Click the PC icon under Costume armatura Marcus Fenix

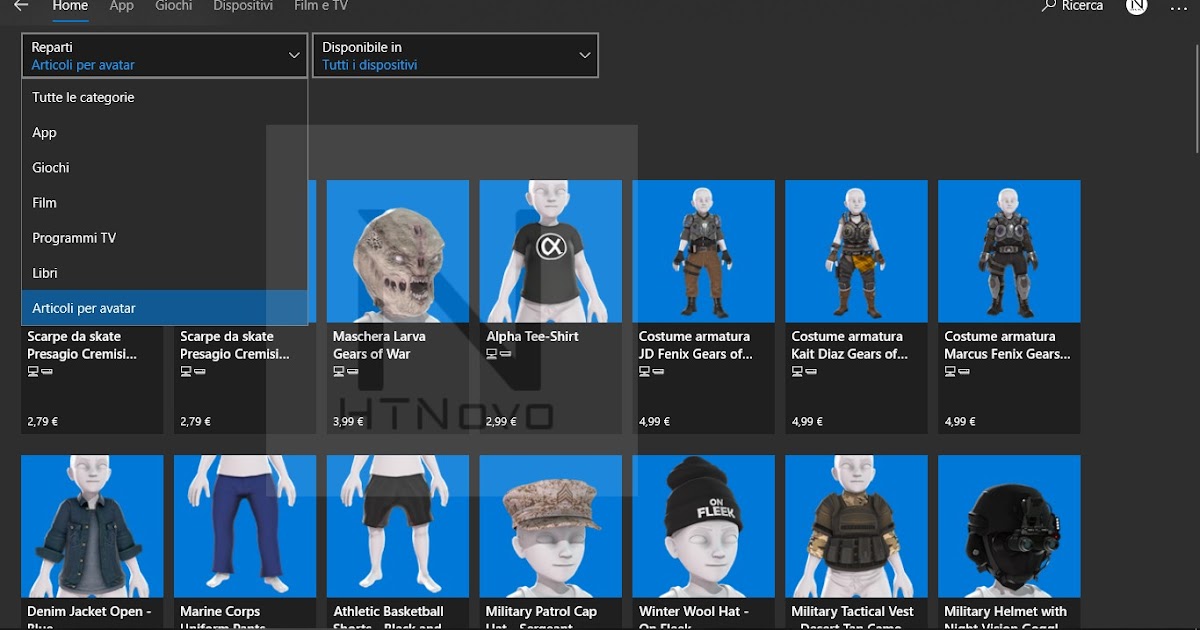pyautogui.click(x=949, y=371)
